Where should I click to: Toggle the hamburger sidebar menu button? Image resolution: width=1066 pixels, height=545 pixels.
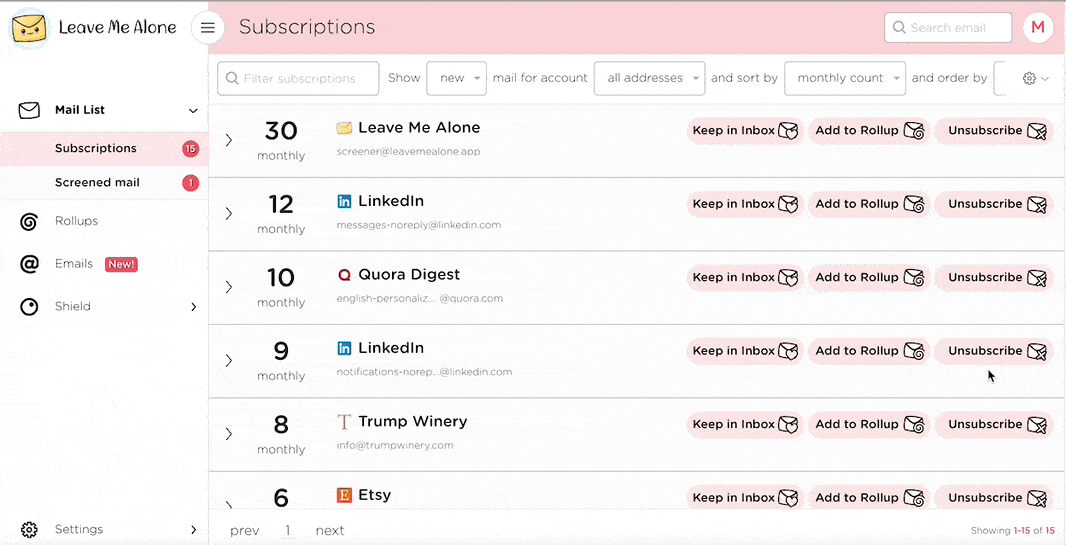point(208,28)
